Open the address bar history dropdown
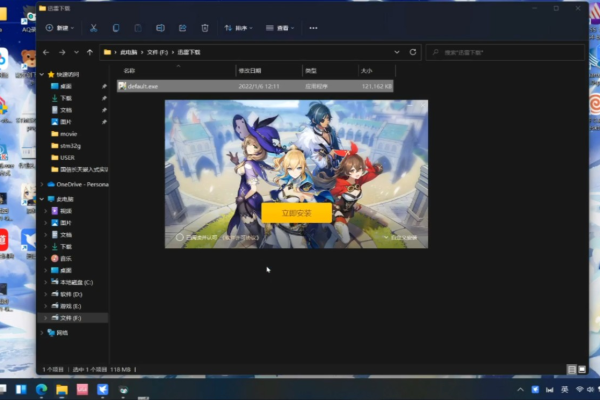600x400 pixels. (397, 52)
